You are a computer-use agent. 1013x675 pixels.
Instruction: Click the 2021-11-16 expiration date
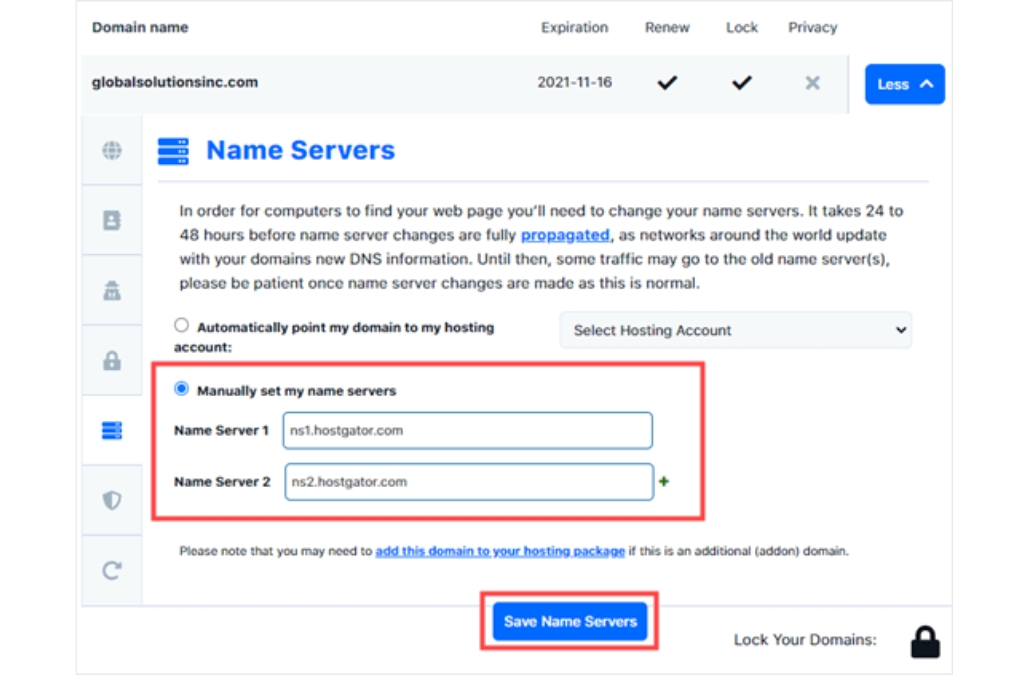click(x=574, y=83)
